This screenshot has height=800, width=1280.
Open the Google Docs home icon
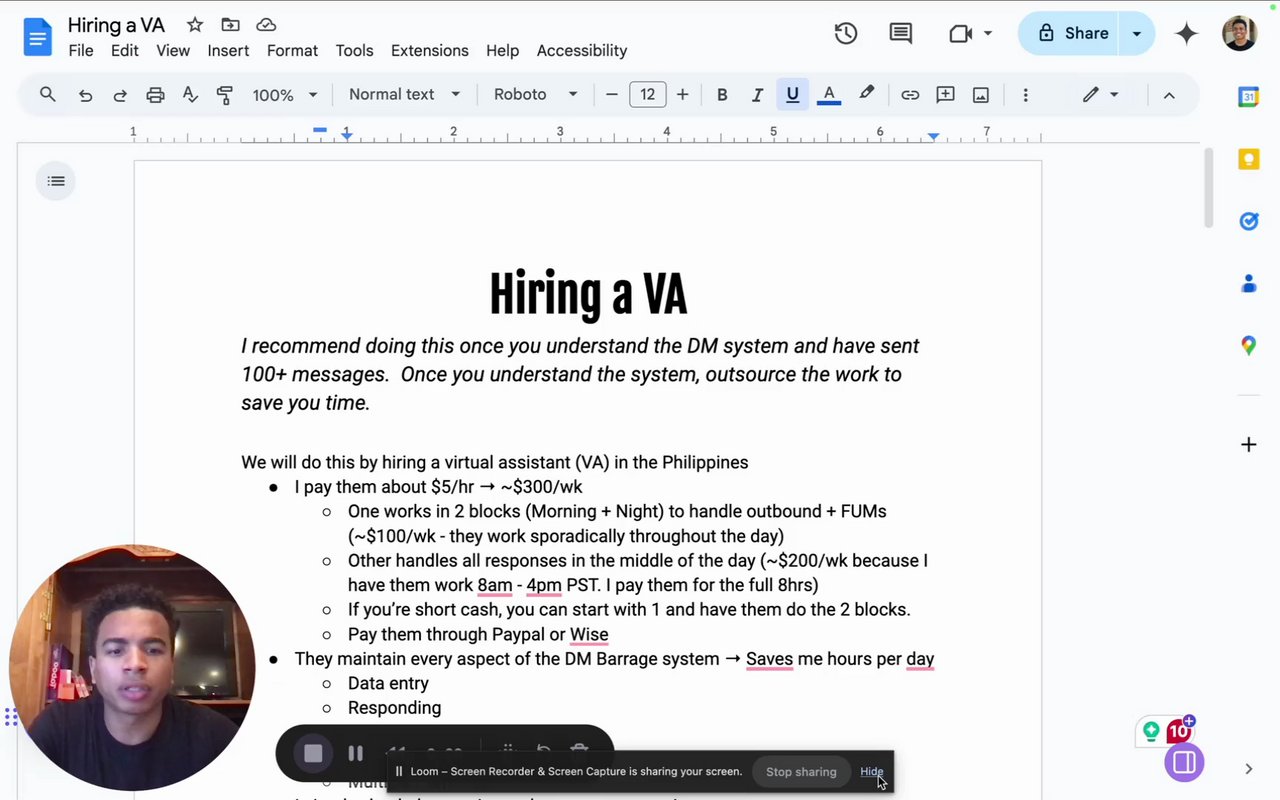click(x=37, y=38)
